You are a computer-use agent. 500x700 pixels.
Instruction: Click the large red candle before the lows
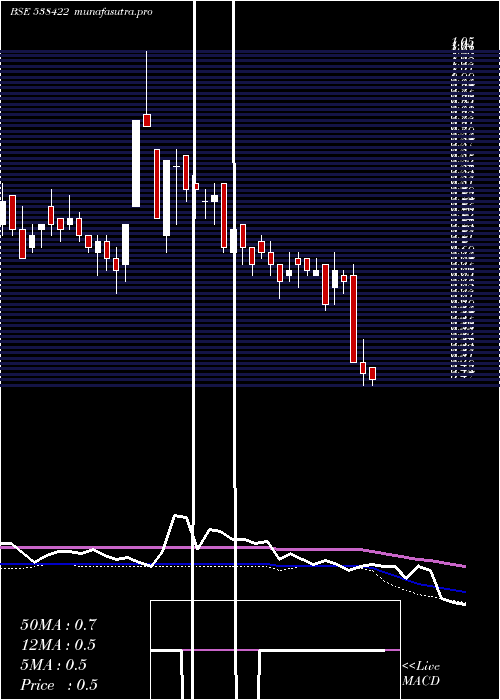tap(354, 319)
